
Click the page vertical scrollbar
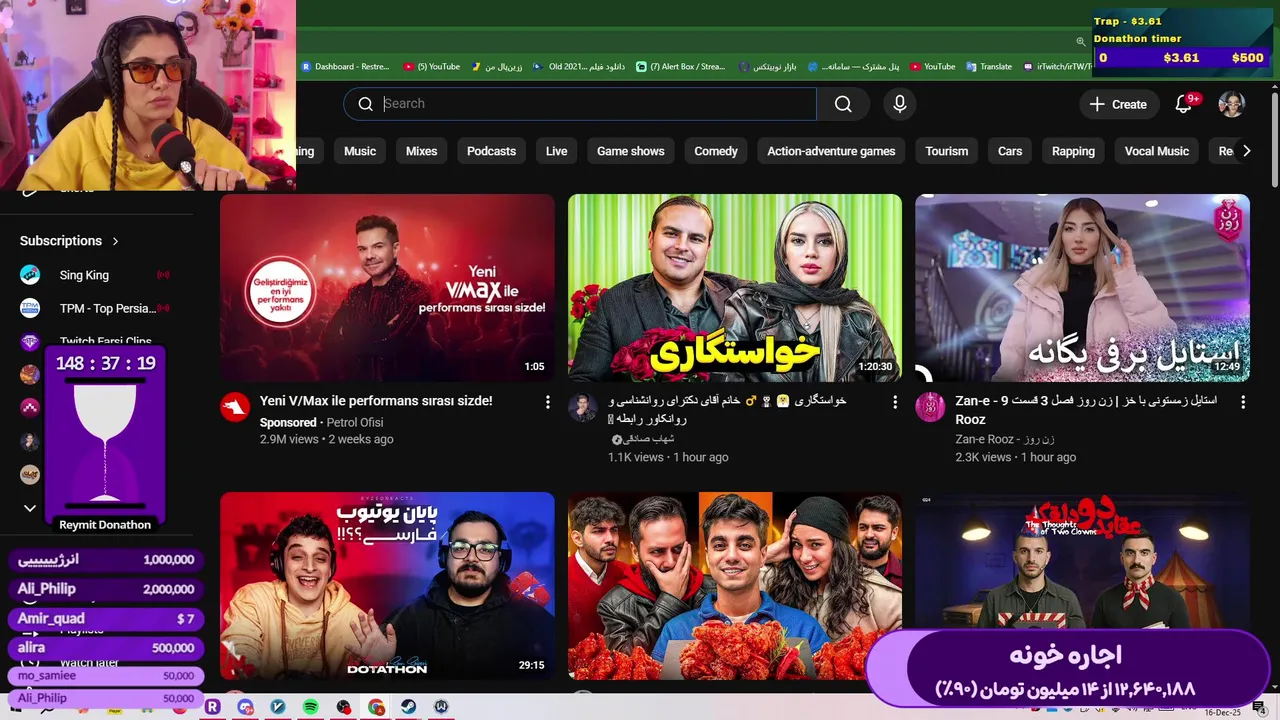[1274, 140]
